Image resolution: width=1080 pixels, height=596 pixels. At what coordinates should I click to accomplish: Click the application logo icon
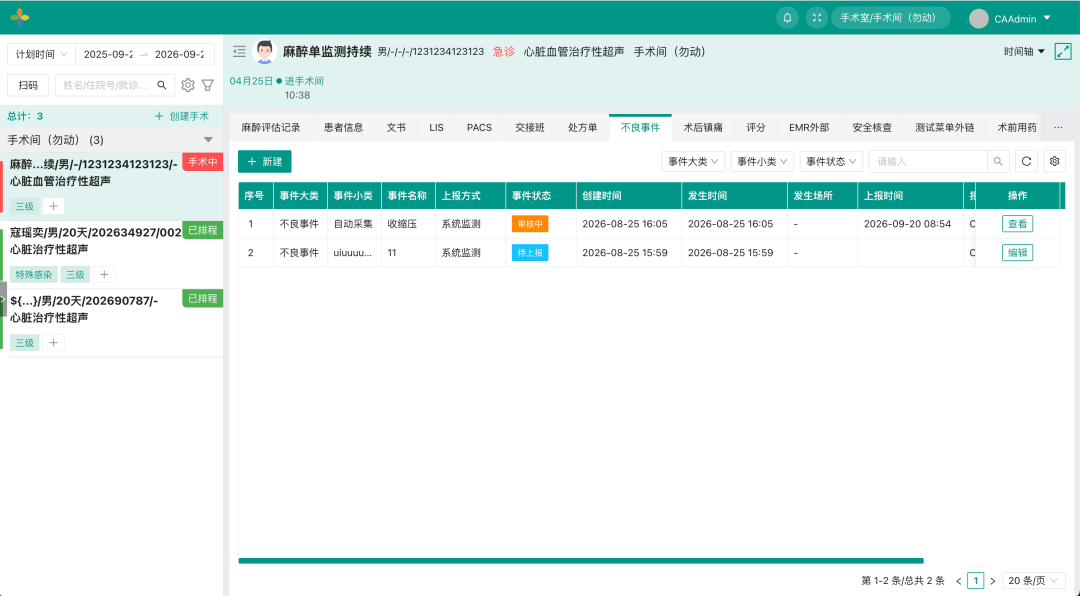click(20, 17)
